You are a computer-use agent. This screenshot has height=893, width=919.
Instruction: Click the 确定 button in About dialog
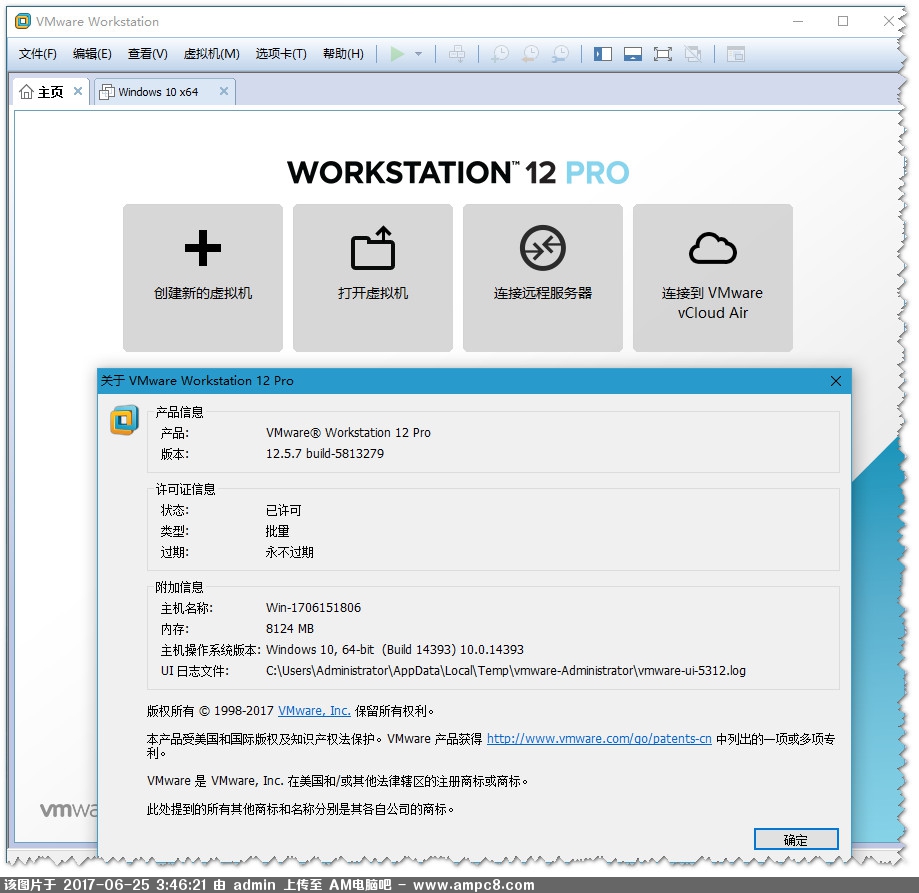(x=796, y=840)
